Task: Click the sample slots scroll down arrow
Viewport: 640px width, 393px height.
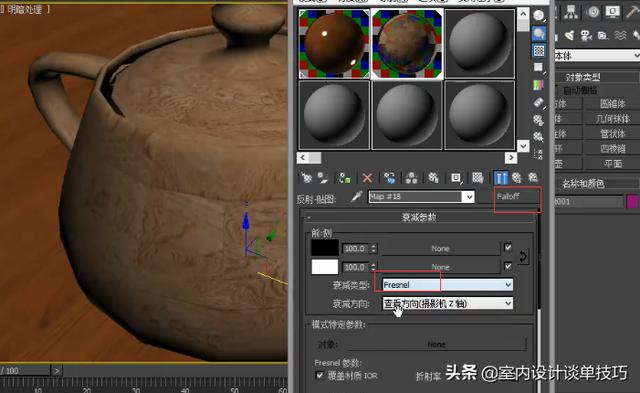Action: tap(523, 146)
